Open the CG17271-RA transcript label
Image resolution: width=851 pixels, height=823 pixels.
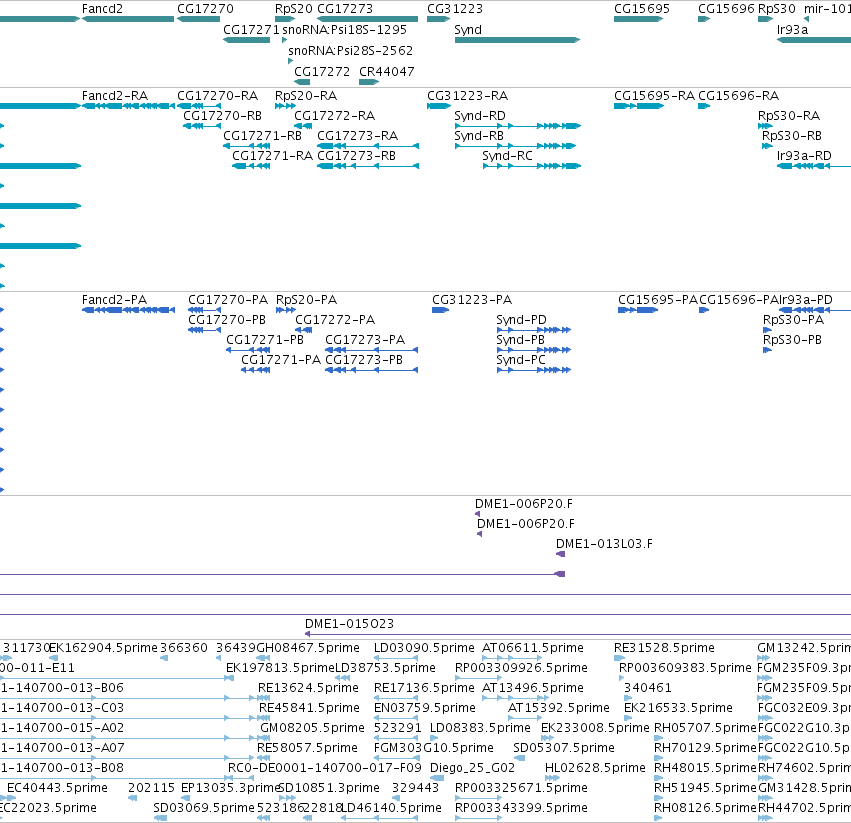pyautogui.click(x=272, y=156)
